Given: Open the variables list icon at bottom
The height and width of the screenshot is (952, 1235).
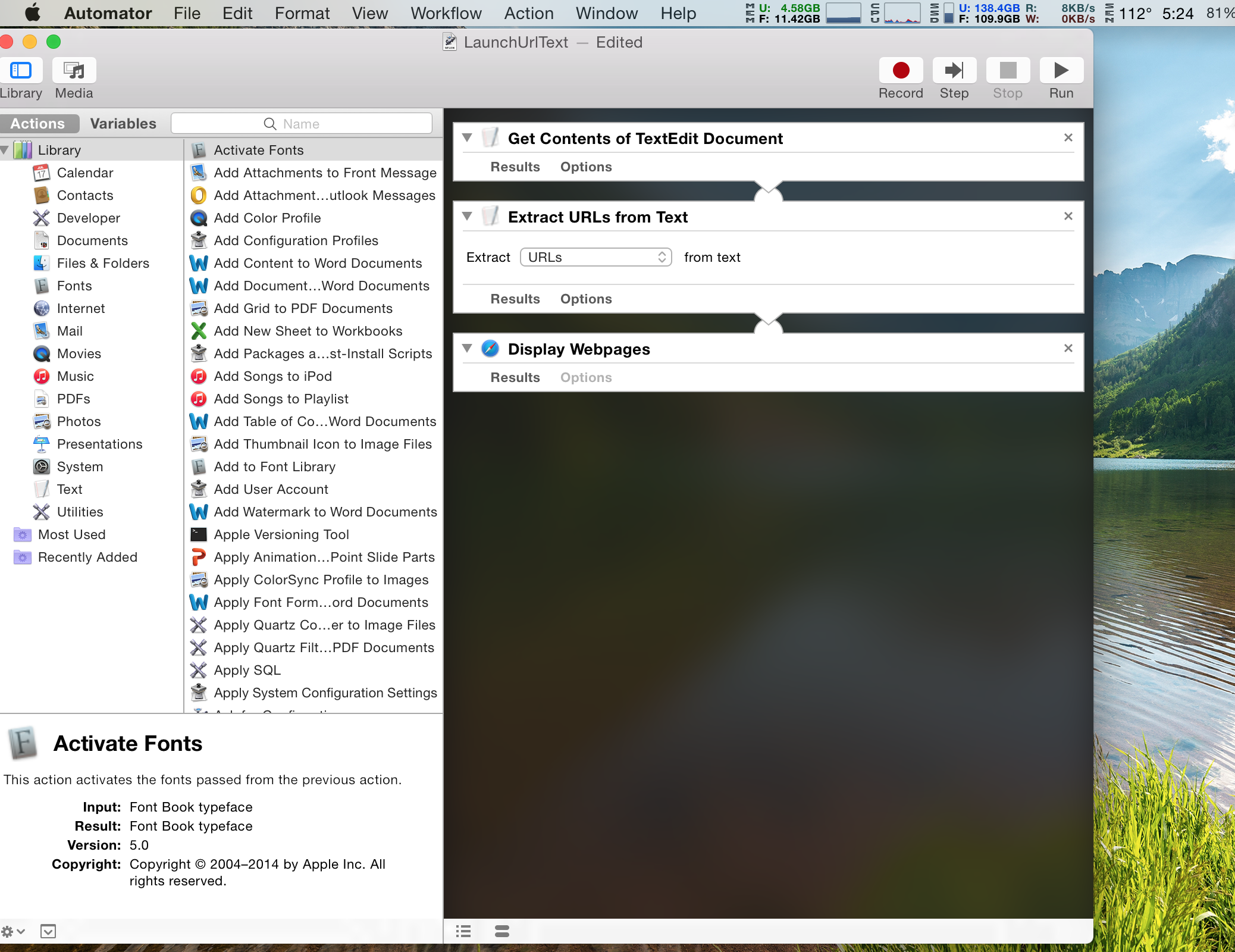Looking at the screenshot, I should 502,931.
